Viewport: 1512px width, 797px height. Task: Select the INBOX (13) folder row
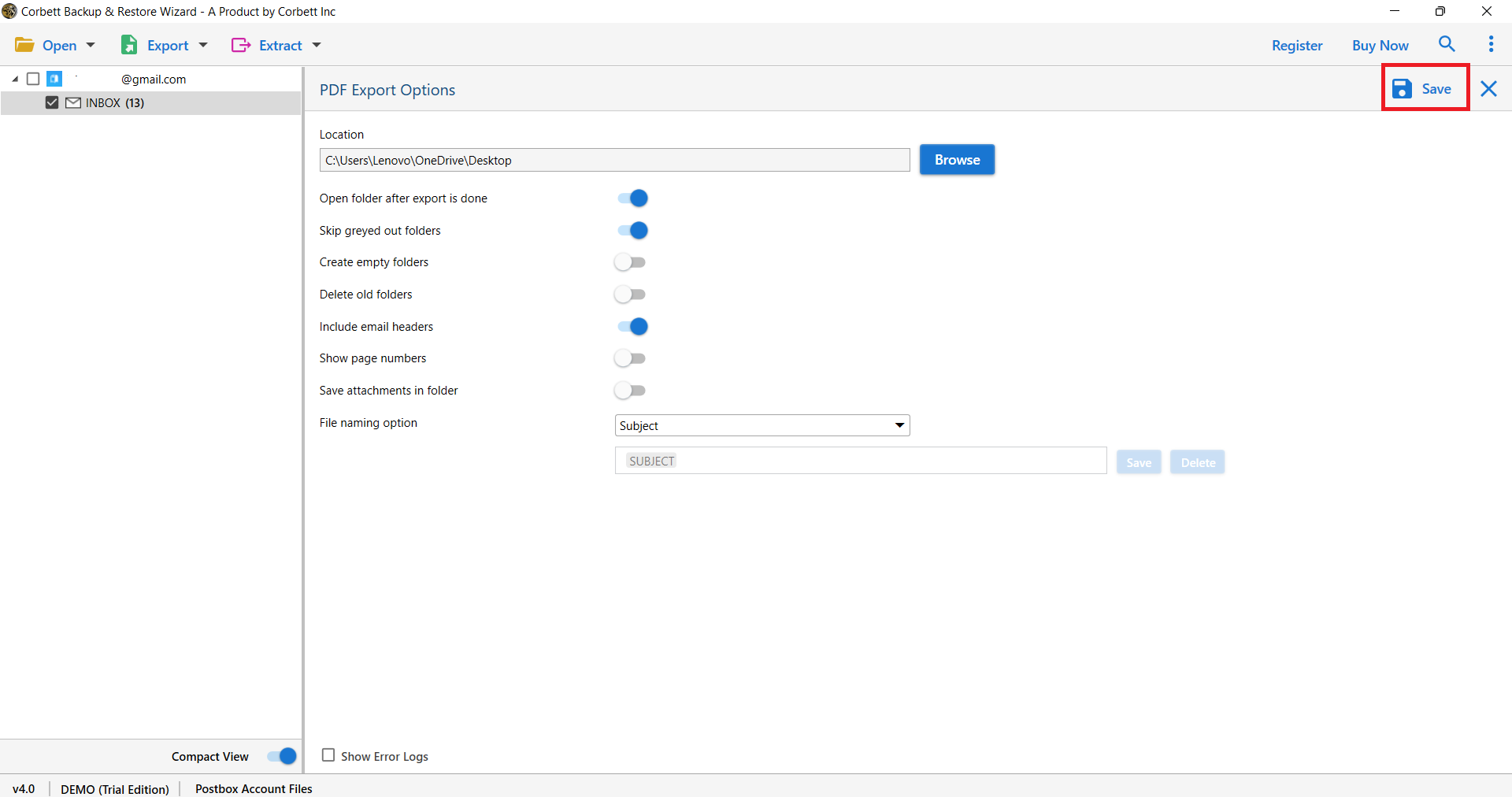(150, 102)
